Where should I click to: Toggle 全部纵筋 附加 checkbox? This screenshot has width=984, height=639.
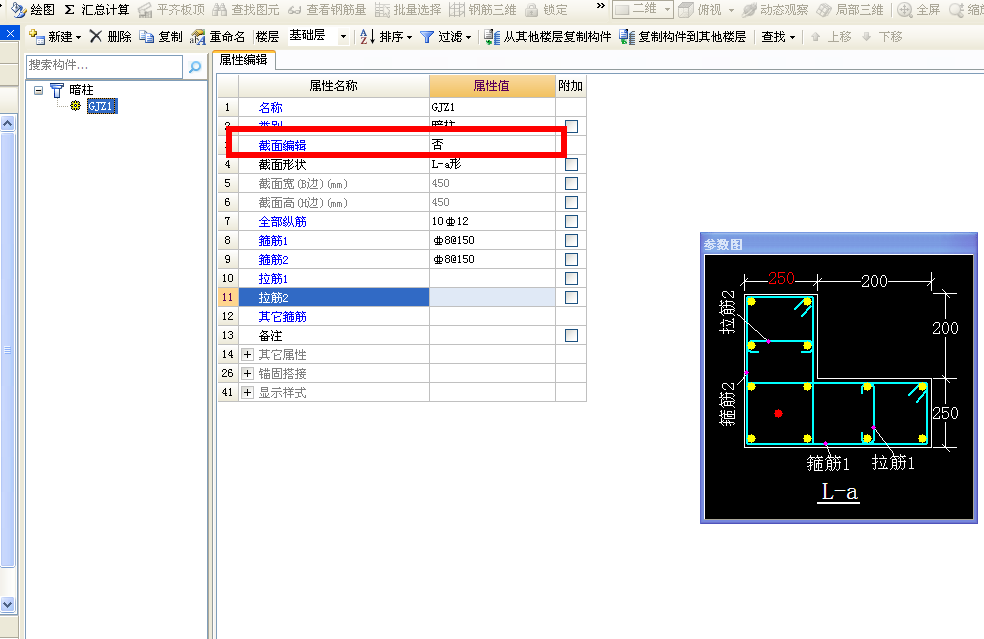571,221
